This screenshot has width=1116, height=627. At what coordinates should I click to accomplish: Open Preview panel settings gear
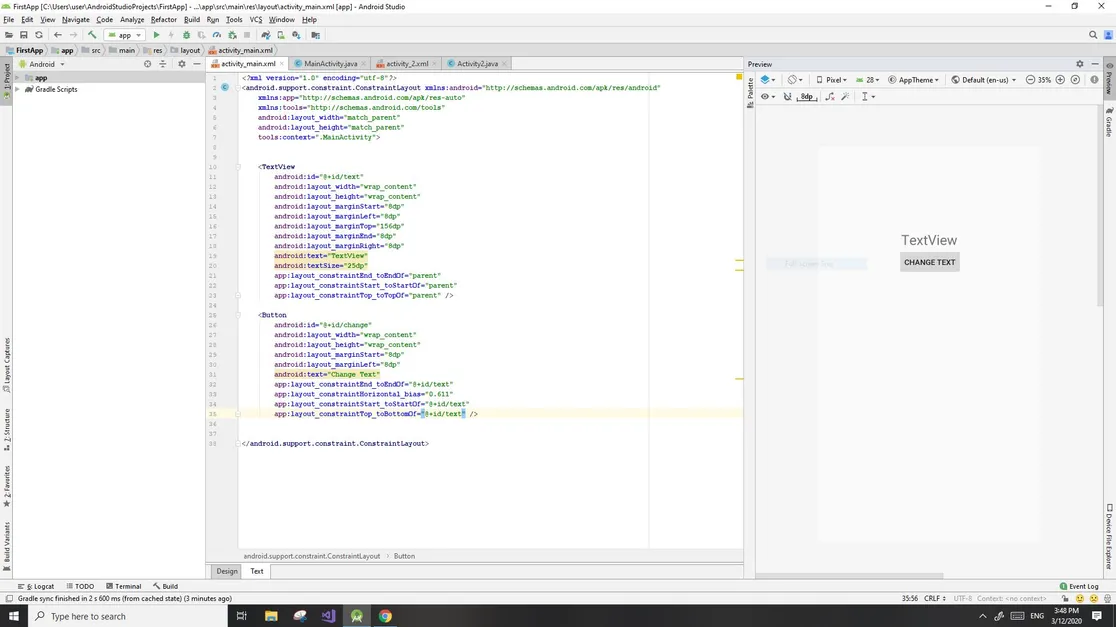click(1080, 64)
